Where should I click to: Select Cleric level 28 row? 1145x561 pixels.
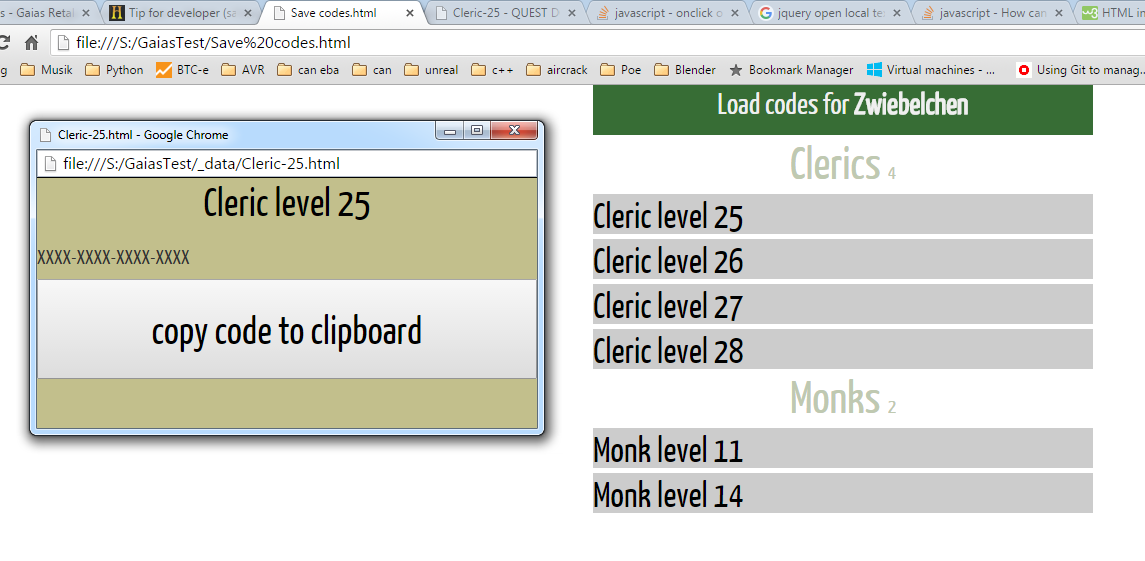[843, 349]
